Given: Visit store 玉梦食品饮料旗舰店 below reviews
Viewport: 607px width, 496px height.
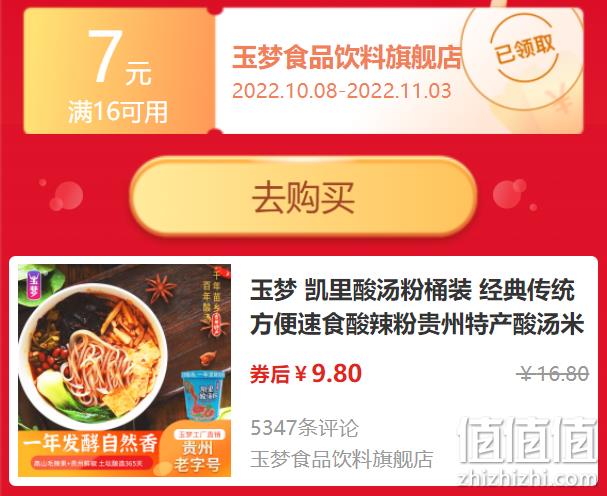Looking at the screenshot, I should click(341, 459).
